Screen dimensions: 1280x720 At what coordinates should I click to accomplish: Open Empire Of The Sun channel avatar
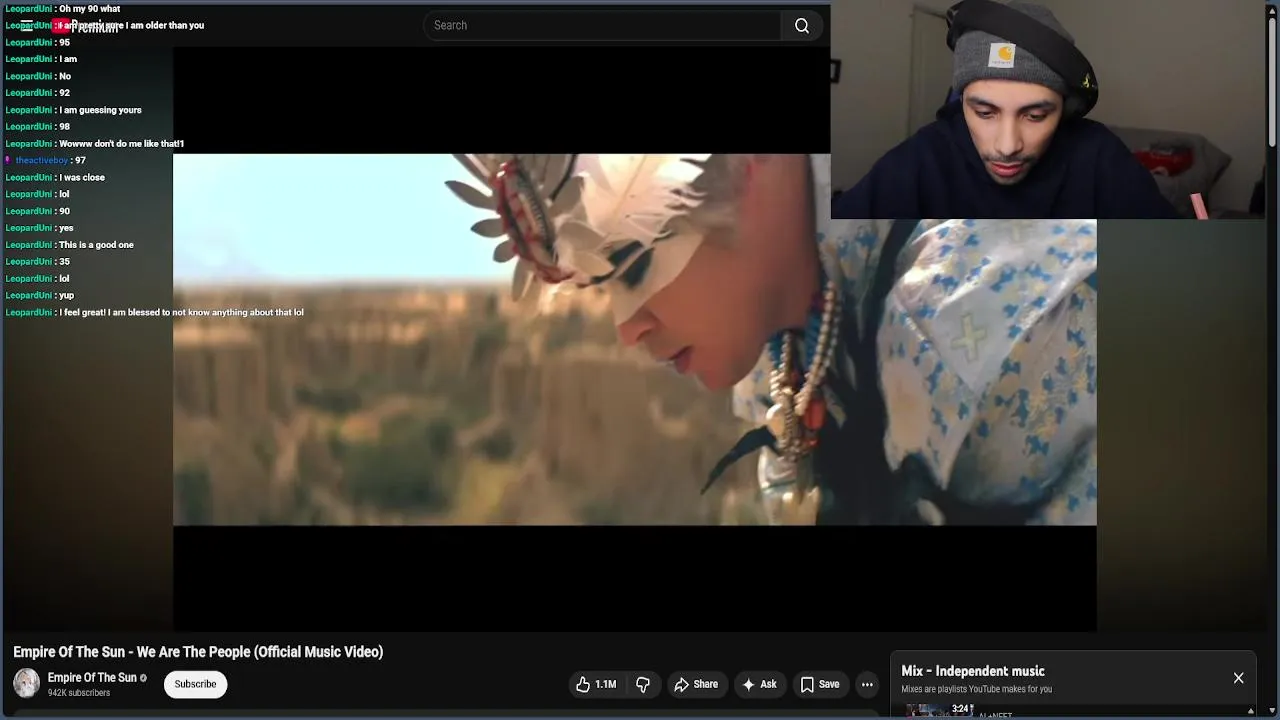[x=27, y=684]
